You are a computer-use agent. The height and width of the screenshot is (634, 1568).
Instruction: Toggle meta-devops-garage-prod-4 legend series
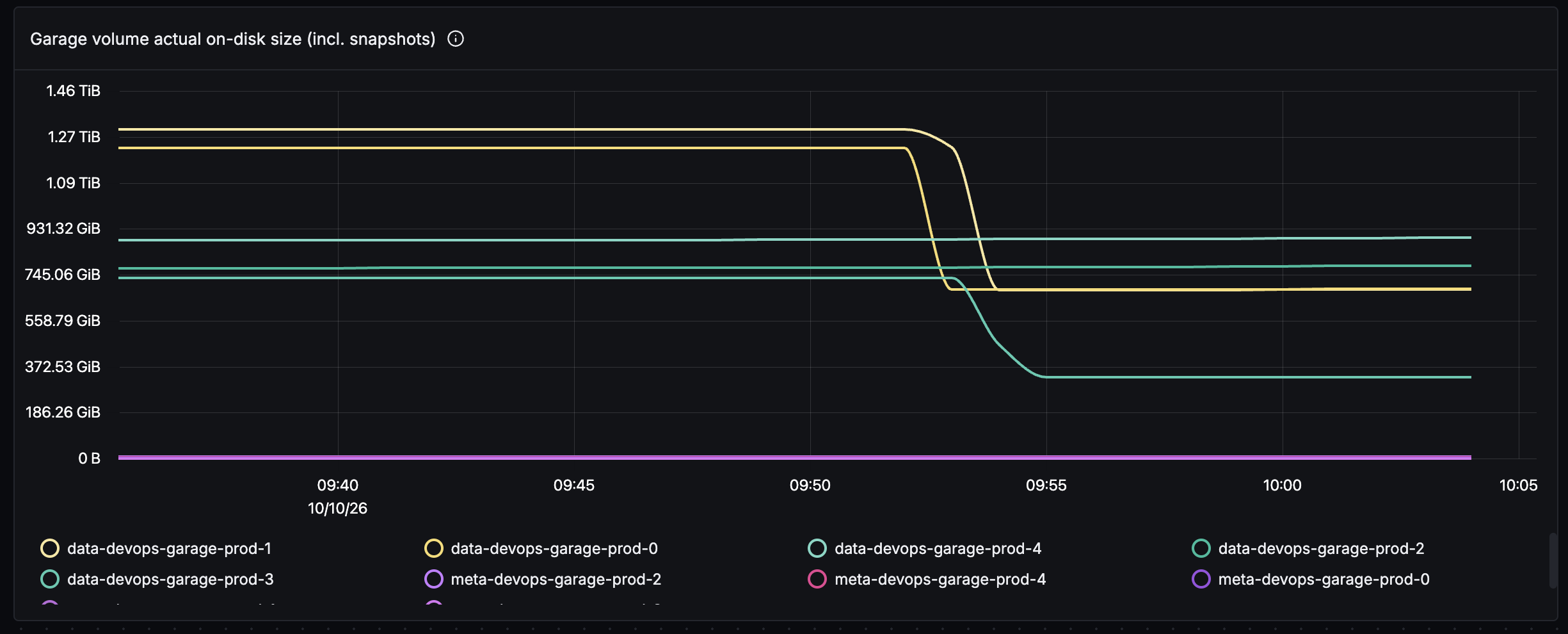[927, 580]
